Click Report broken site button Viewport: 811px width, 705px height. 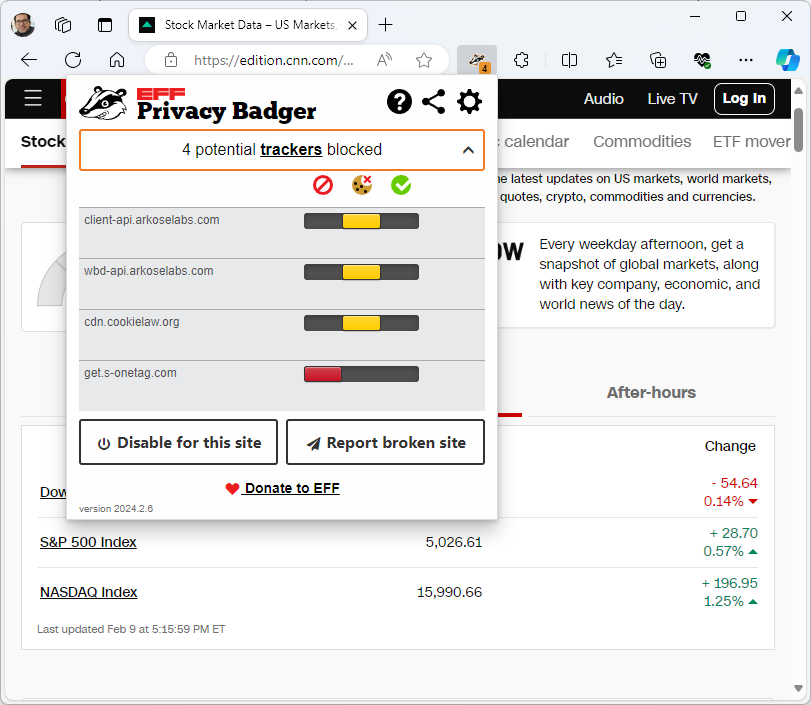click(x=385, y=442)
